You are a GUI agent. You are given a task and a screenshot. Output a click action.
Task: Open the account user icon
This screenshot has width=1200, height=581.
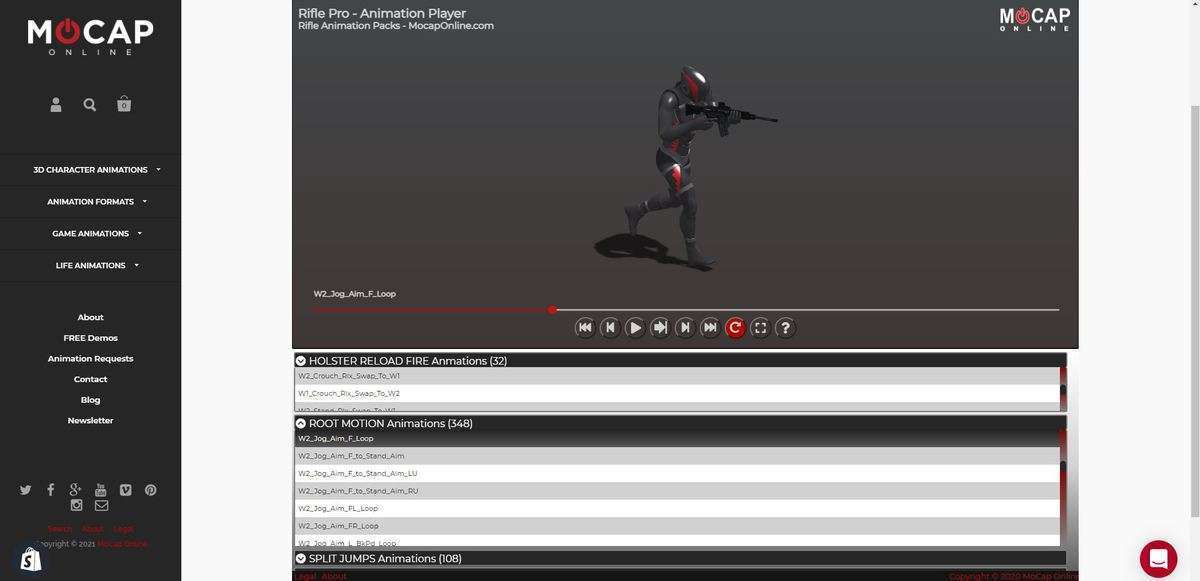click(x=56, y=104)
